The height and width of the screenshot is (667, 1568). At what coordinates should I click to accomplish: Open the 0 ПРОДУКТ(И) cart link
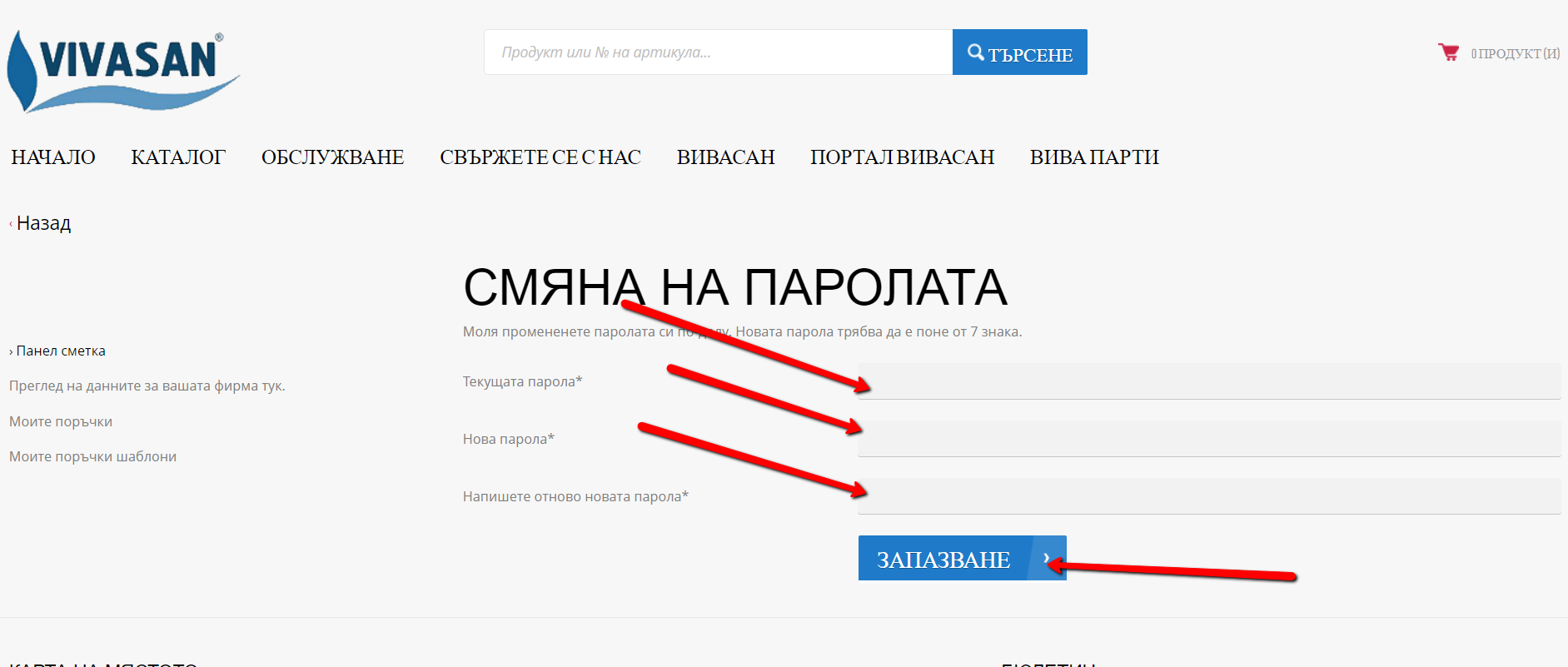pos(1515,53)
